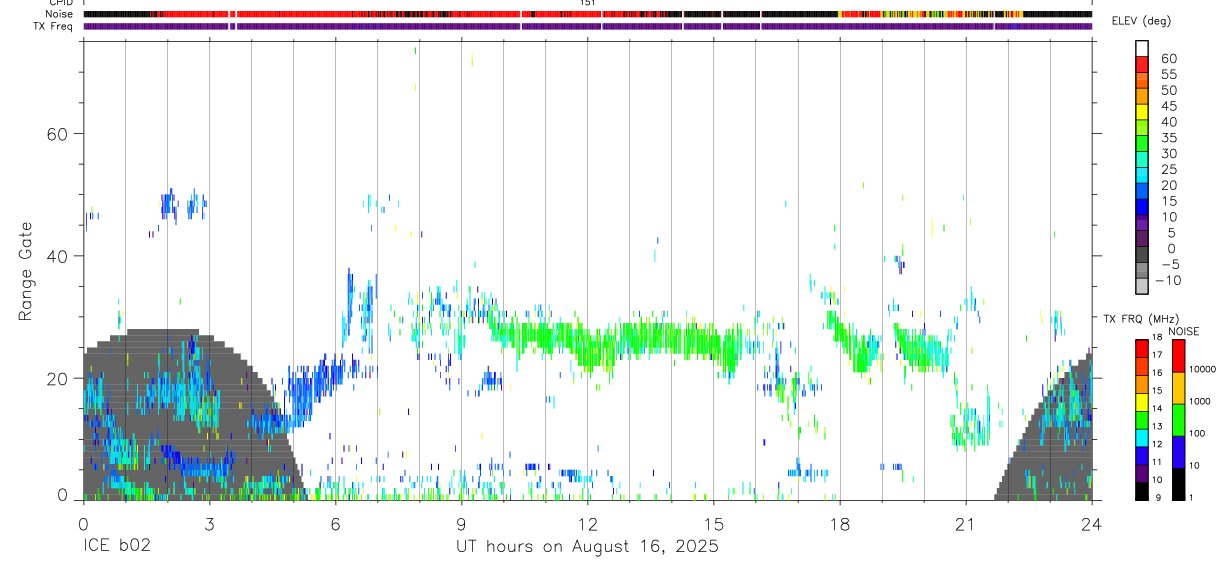Screen dimensions: 1228x567
Task: Click the '24' hour tick label on x-axis
Action: point(1092,523)
